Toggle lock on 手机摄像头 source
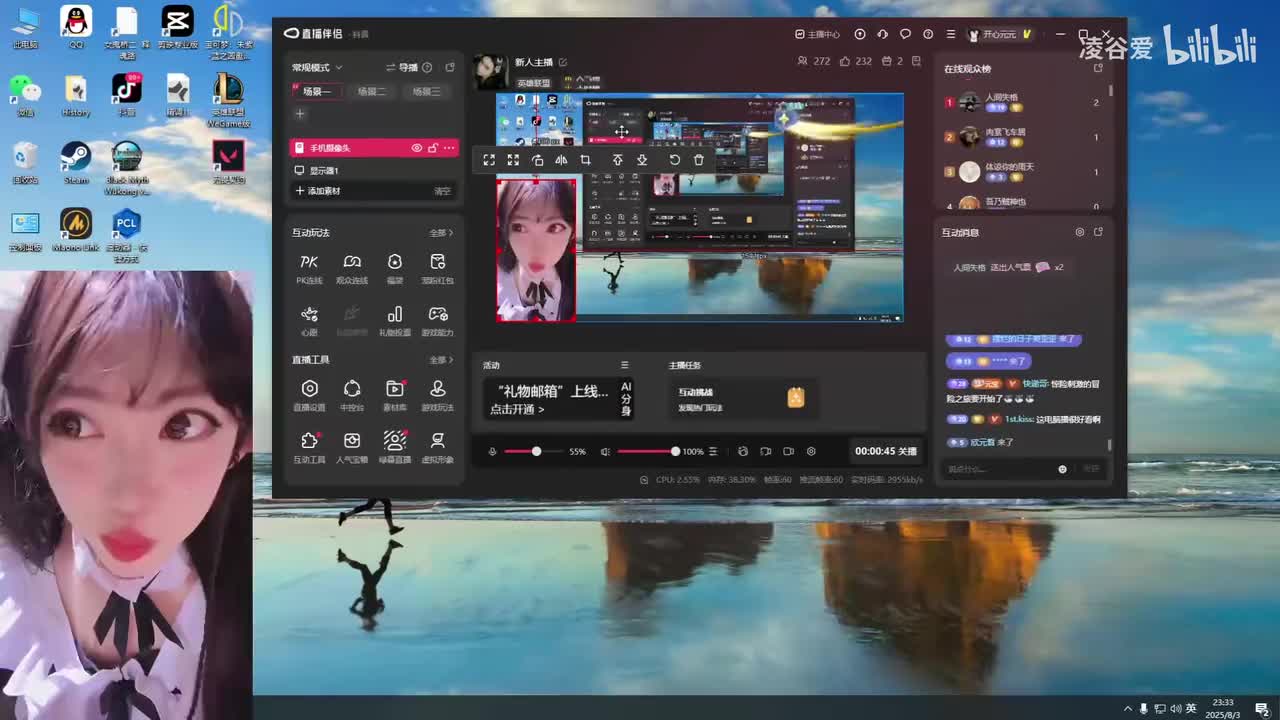This screenshot has width=1280, height=720. point(433,148)
